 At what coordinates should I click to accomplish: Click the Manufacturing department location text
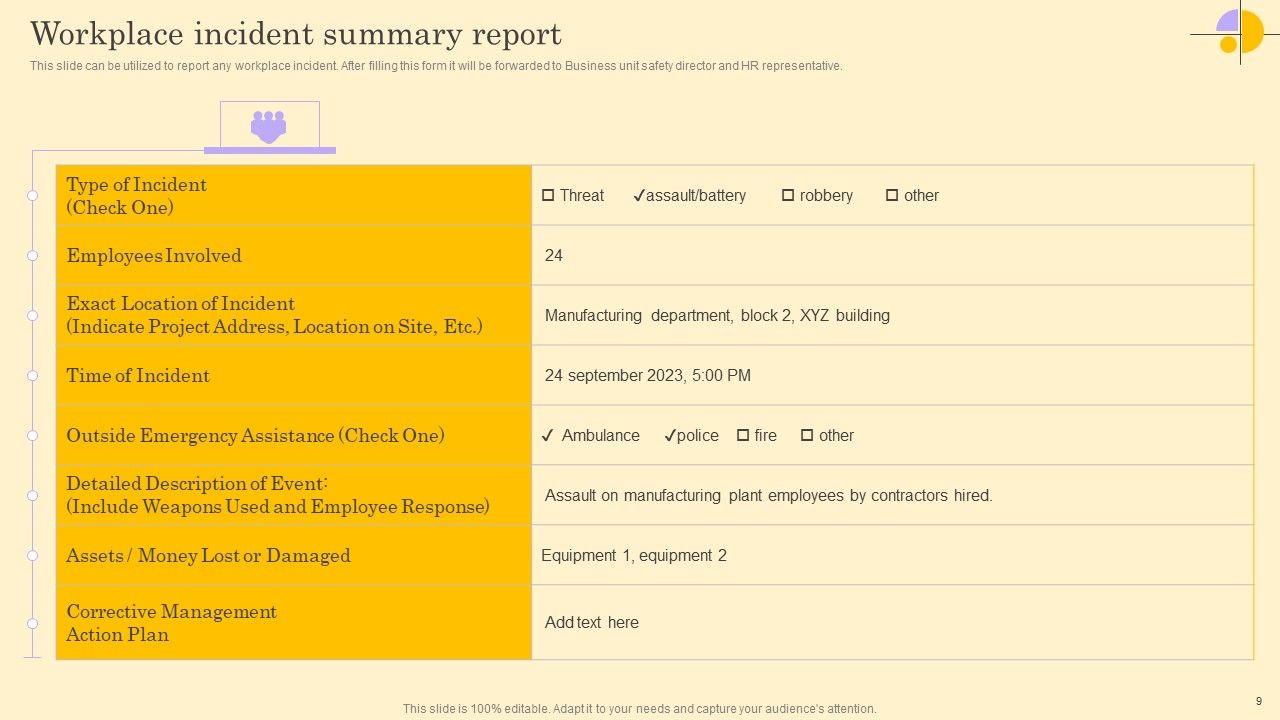717,315
